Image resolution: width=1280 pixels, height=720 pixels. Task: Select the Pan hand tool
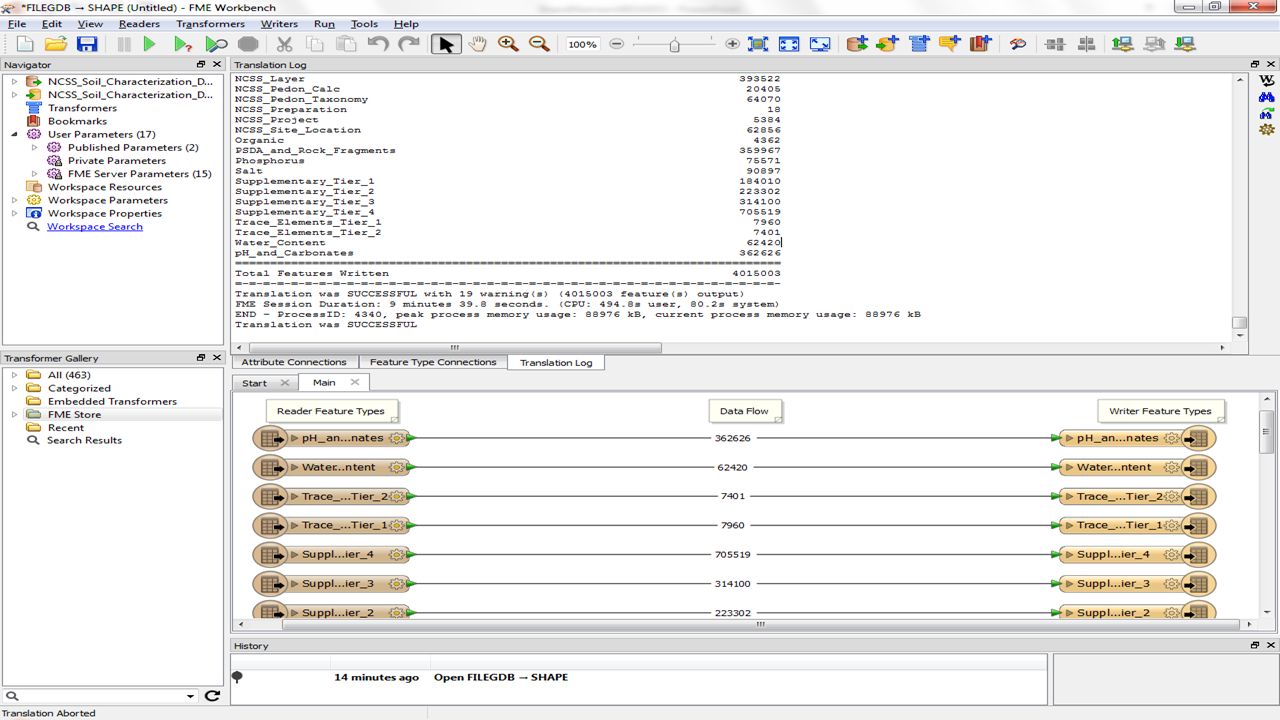click(477, 44)
